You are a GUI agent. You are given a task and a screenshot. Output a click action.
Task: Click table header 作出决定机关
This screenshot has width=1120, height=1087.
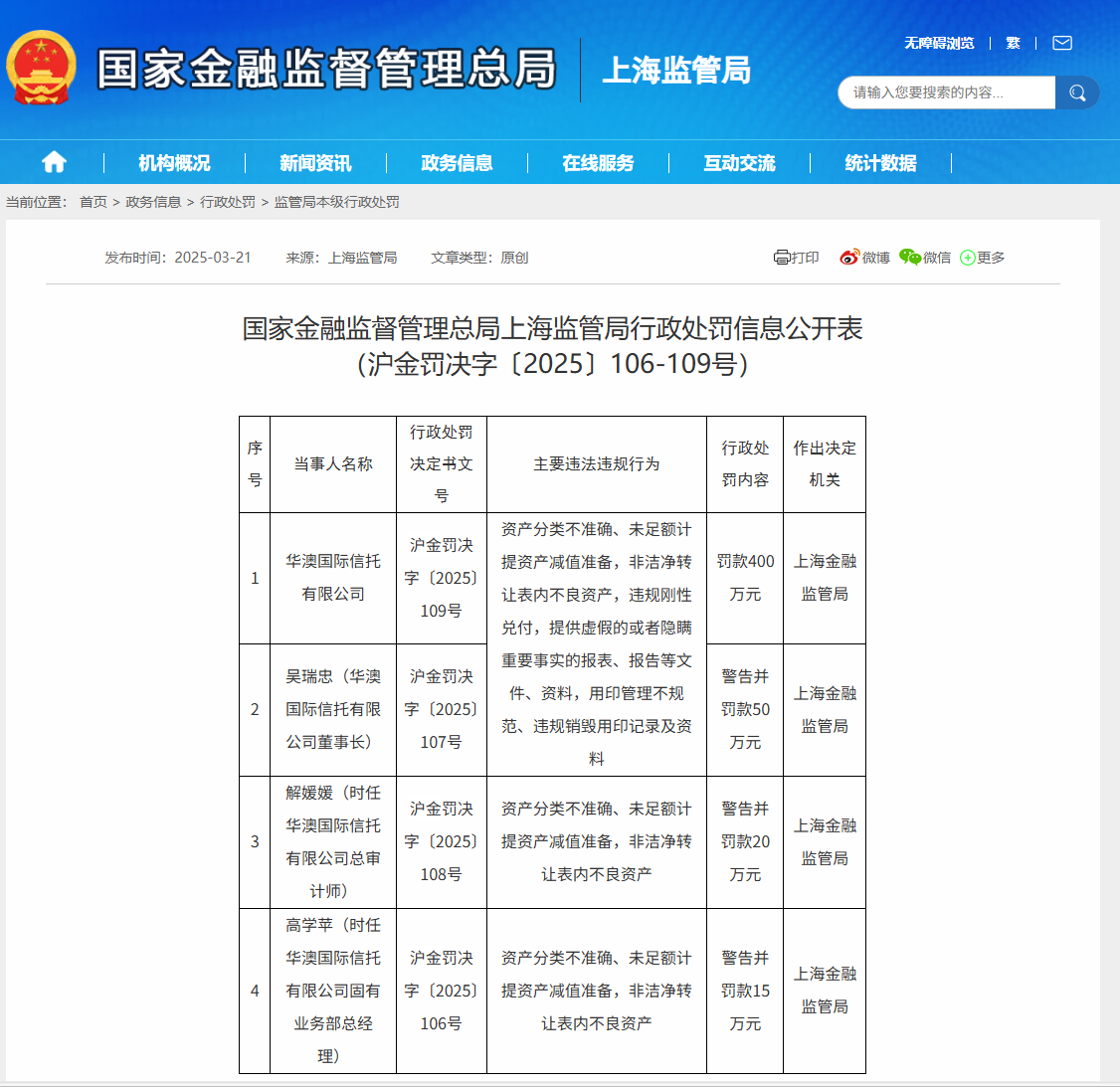[825, 464]
